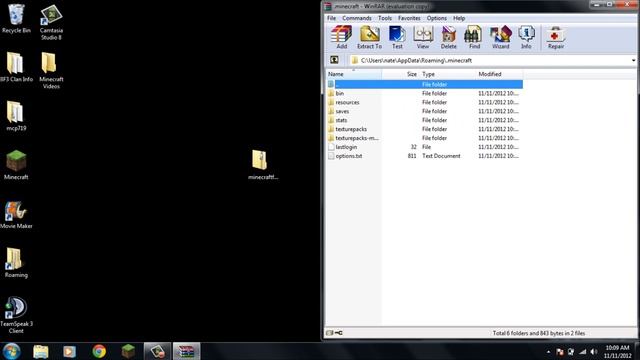Click the Repair archive icon
640x360 pixels.
556,37
